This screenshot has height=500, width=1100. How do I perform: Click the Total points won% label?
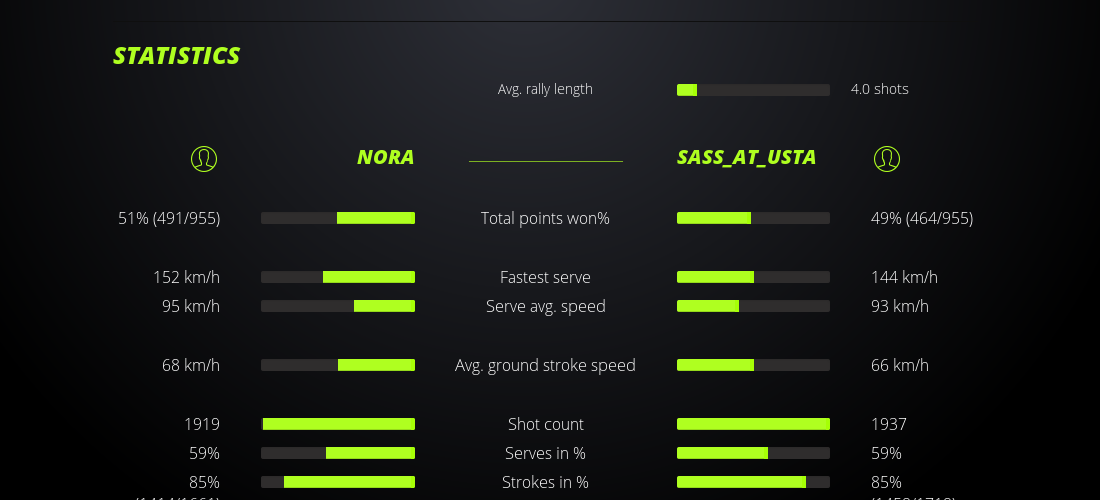(x=545, y=218)
